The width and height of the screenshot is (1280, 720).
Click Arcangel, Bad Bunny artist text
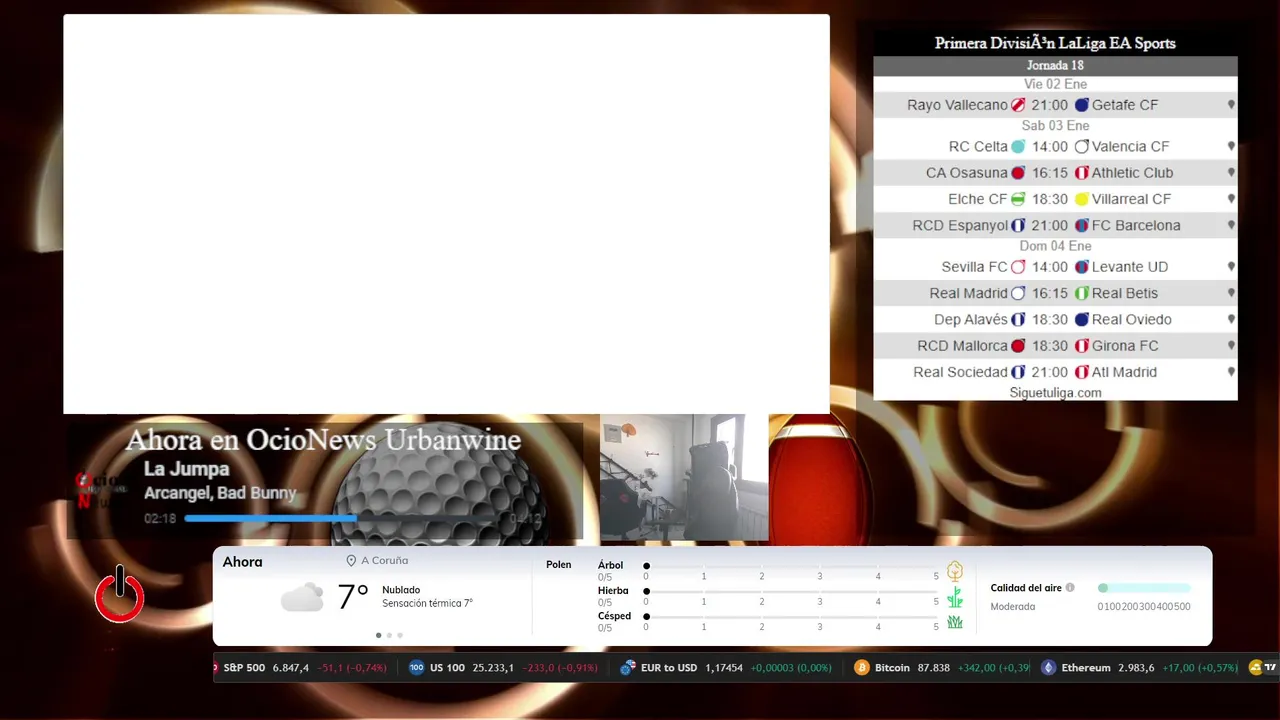coord(220,493)
